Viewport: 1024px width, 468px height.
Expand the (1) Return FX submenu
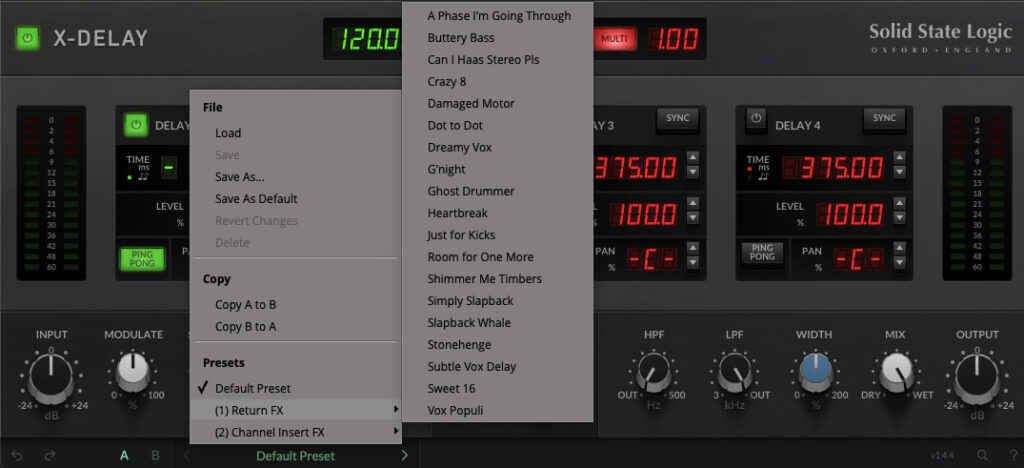(296, 410)
